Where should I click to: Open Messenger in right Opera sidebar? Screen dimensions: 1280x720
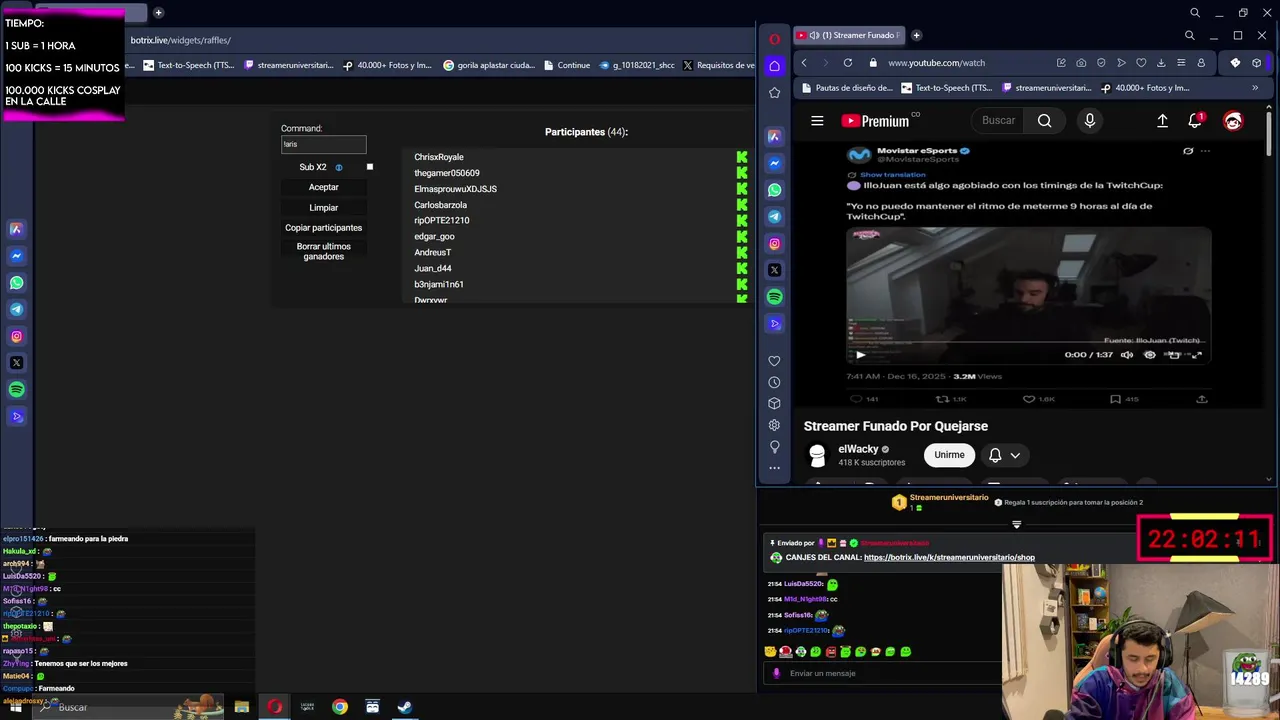pyautogui.click(x=774, y=163)
